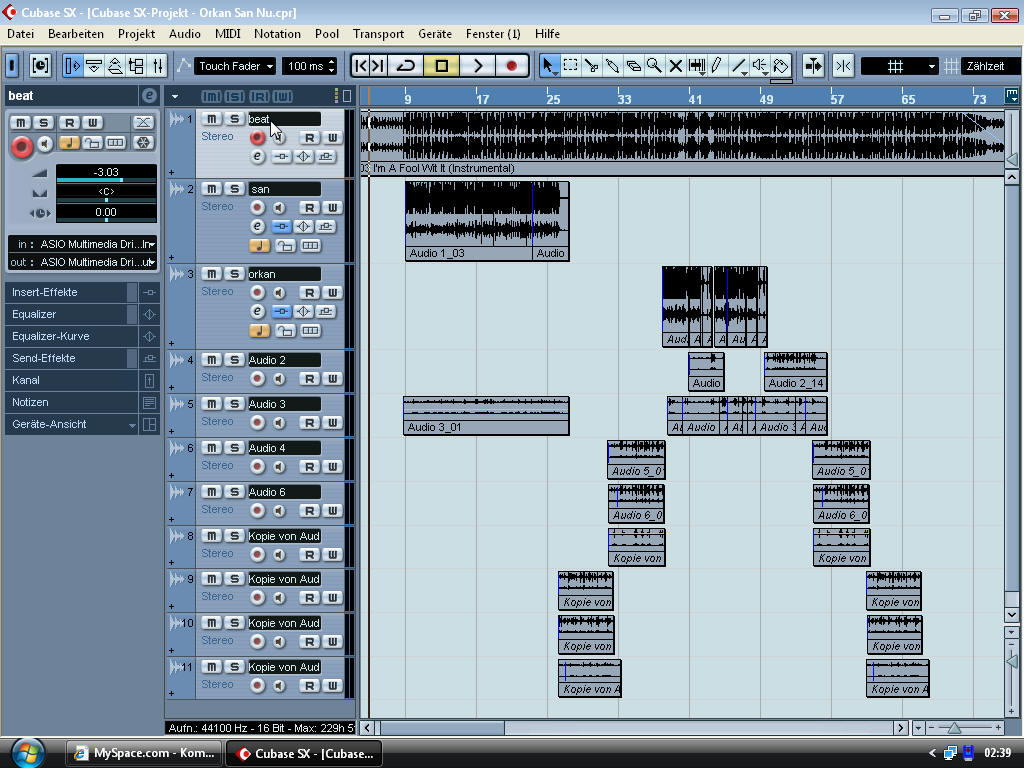Click the Record button in transport
Viewport: 1024px width, 768px height.
(511, 66)
